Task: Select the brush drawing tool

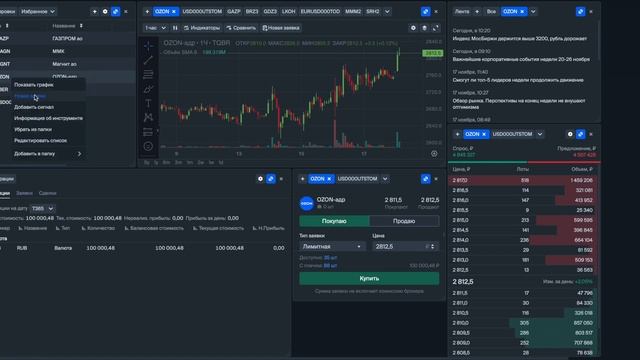Action: [x=148, y=89]
